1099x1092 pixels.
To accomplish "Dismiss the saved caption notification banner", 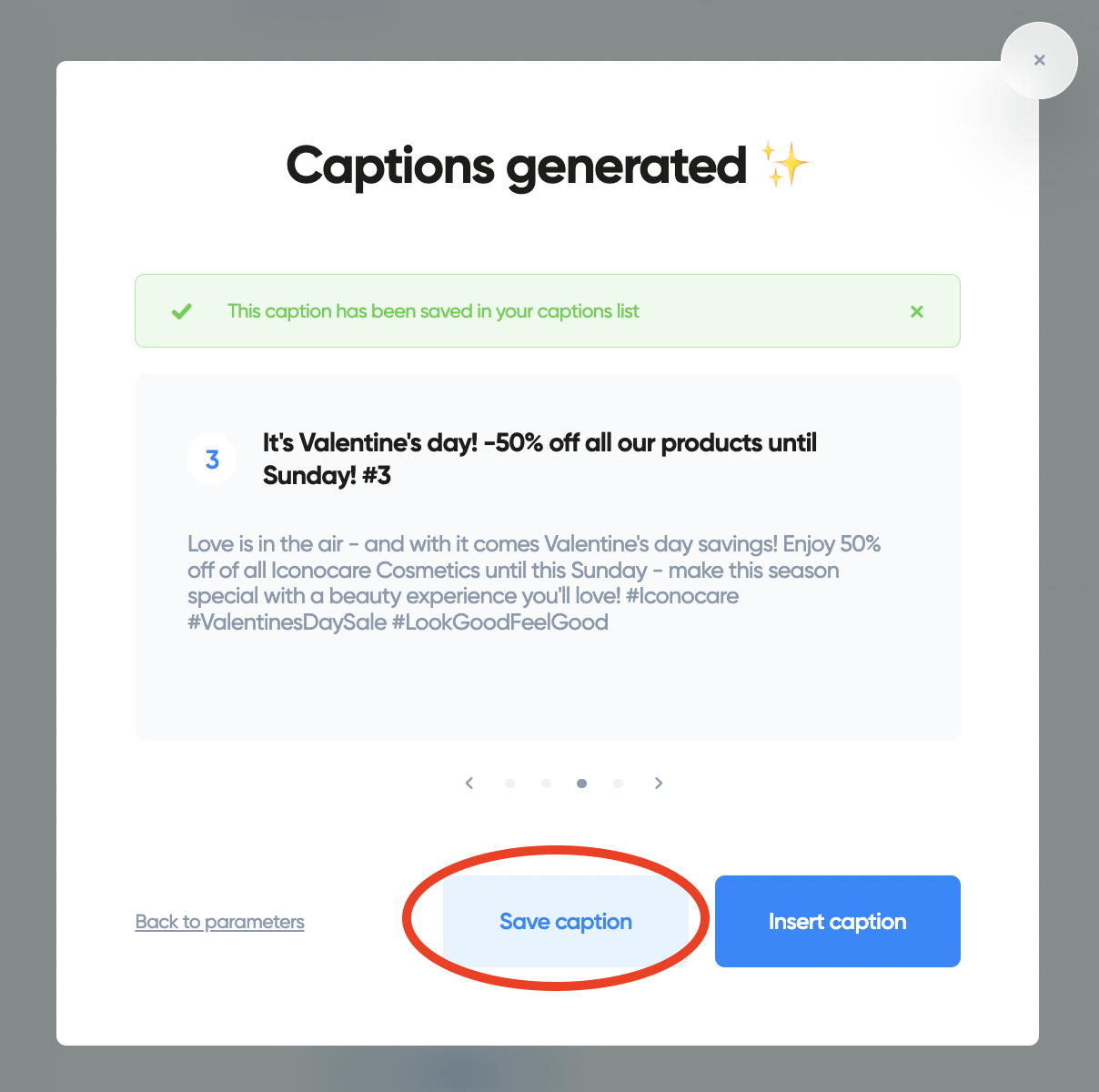I will tap(917, 311).
